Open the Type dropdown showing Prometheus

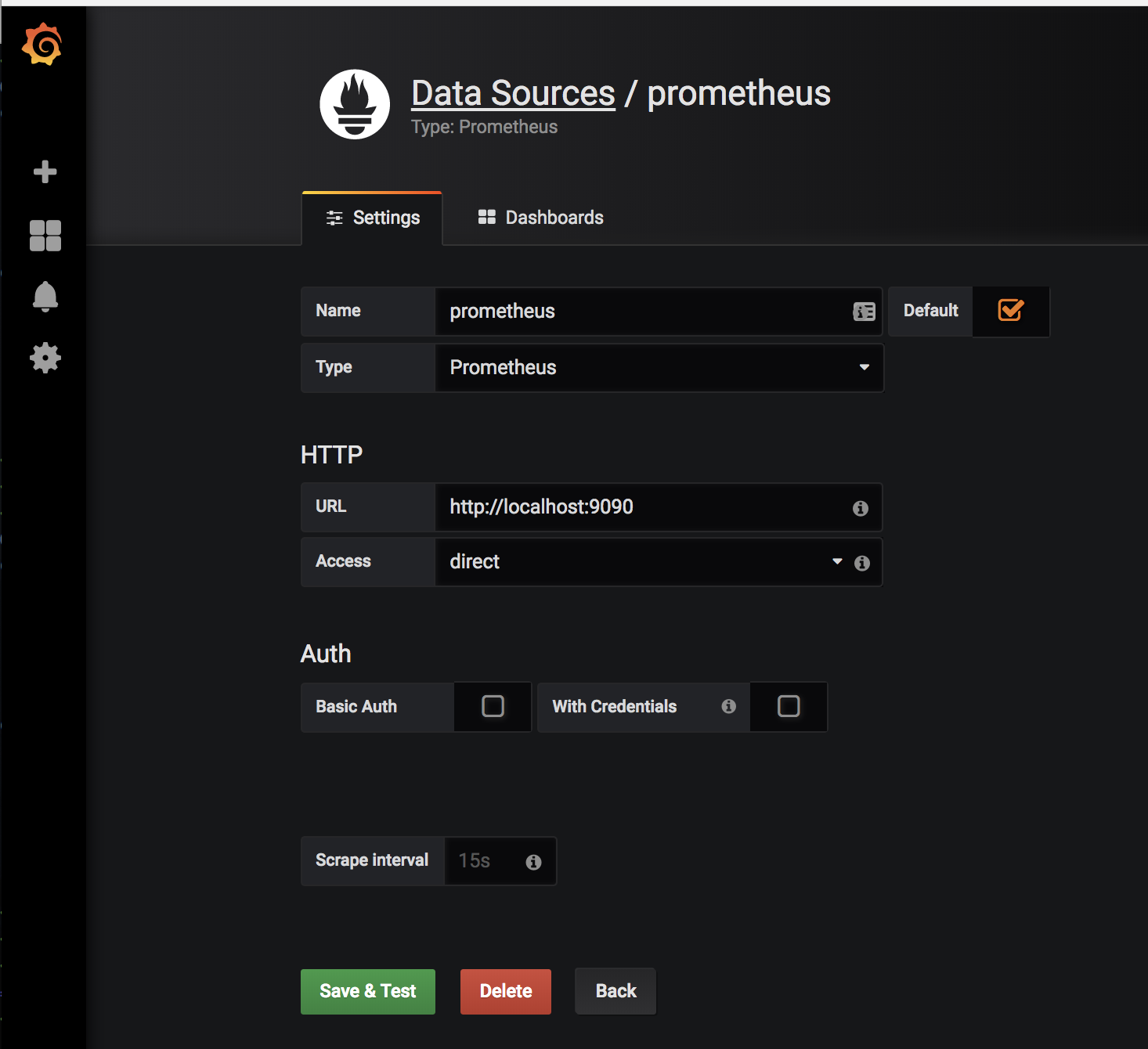659,368
